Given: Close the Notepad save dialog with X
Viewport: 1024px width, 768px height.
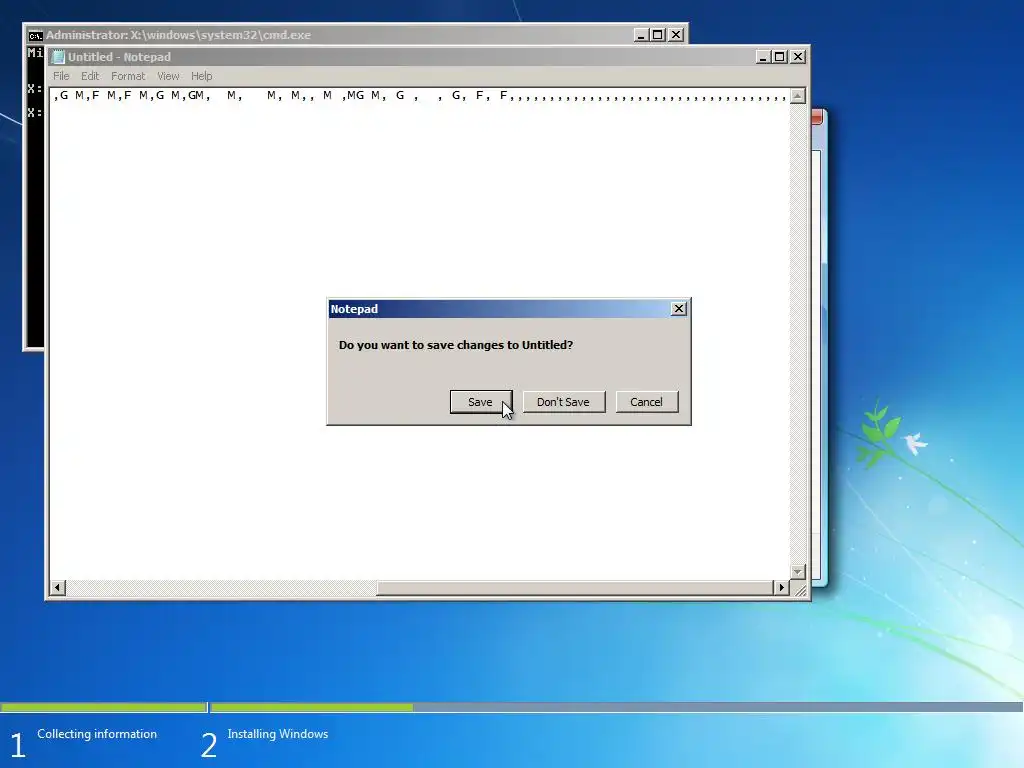Looking at the screenshot, I should coord(679,309).
